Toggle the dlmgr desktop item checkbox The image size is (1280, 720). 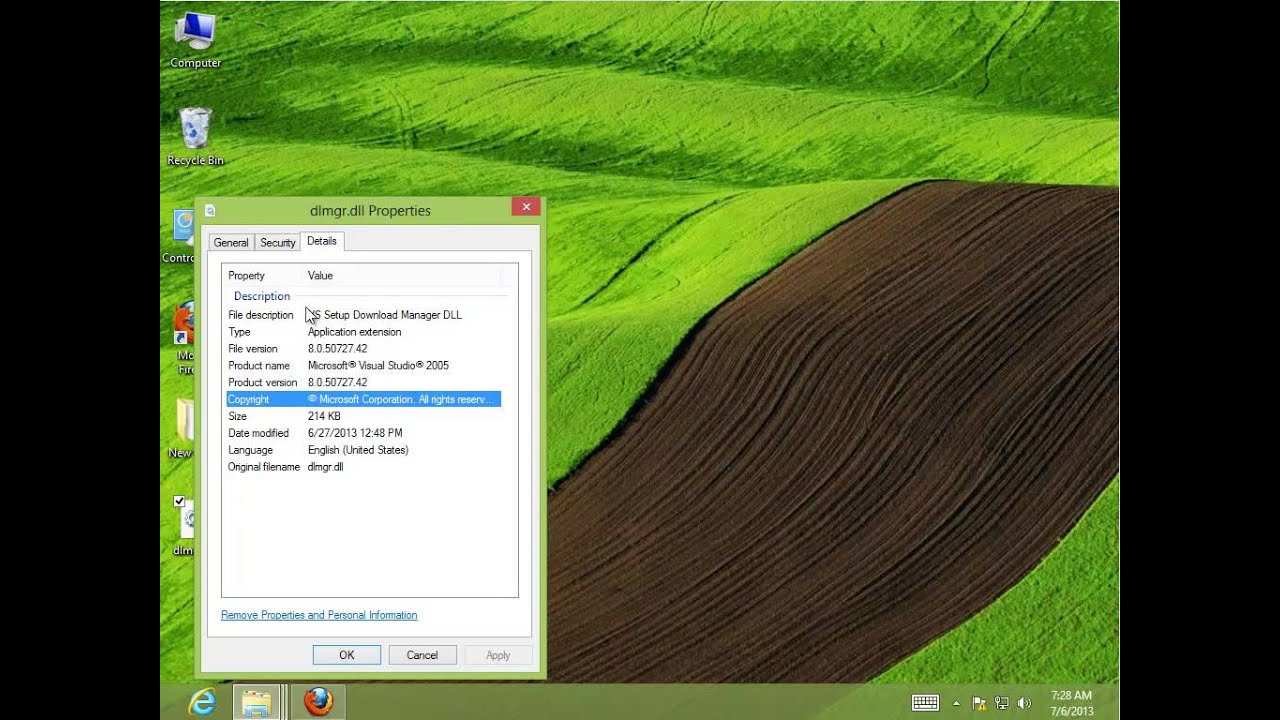click(x=179, y=501)
